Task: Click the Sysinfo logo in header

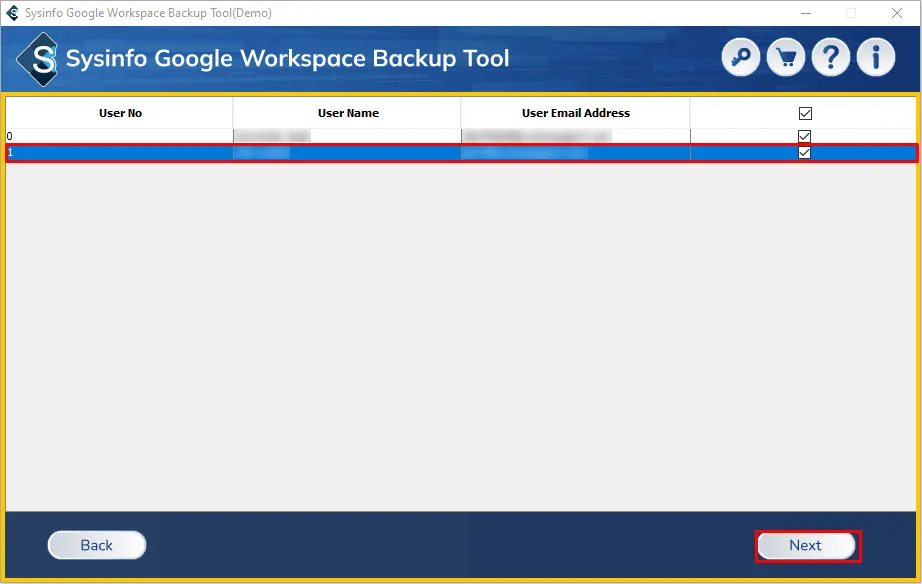Action: click(38, 59)
